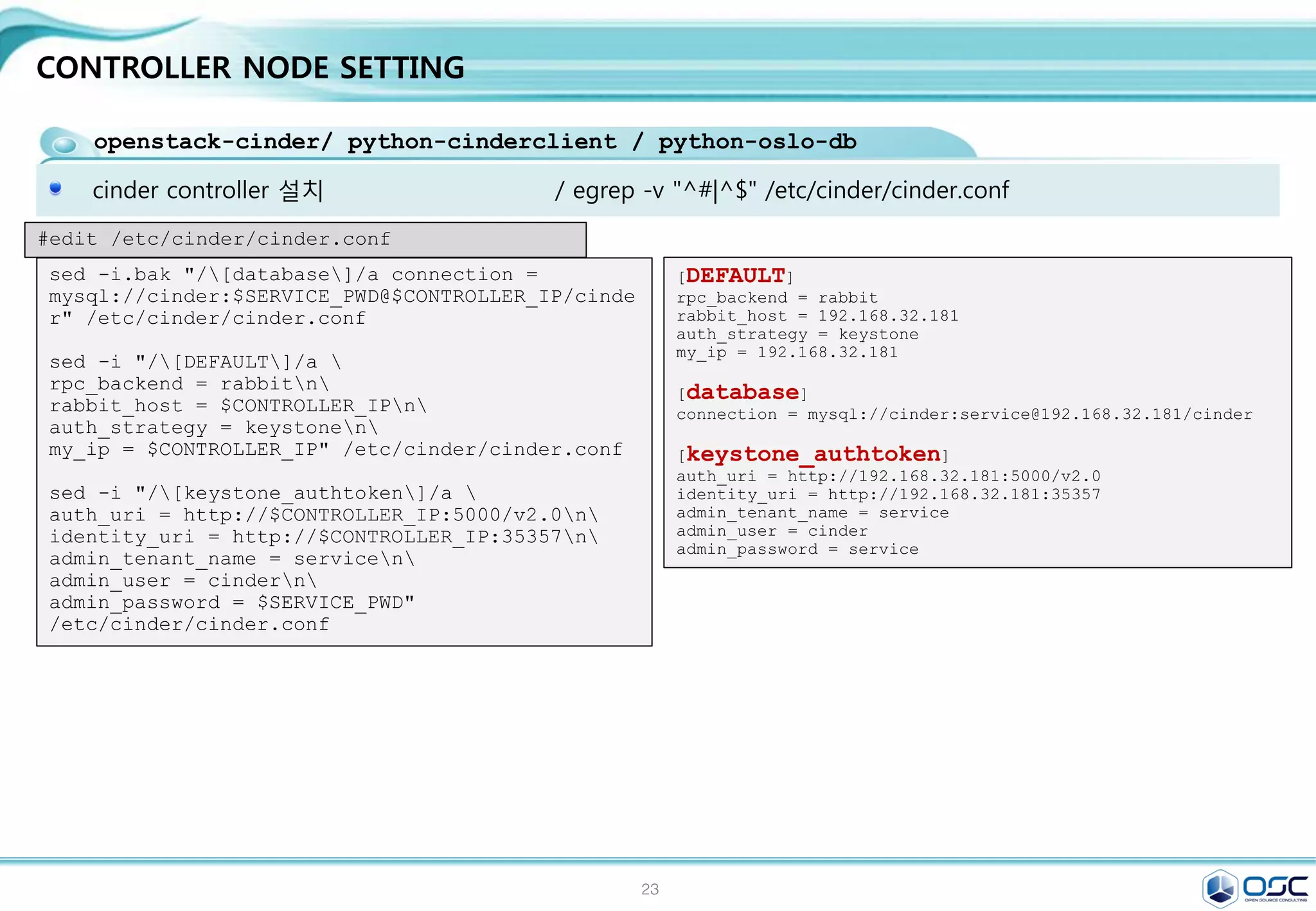Click the page number 23
The width and height of the screenshot is (1316, 911).
pos(650,889)
